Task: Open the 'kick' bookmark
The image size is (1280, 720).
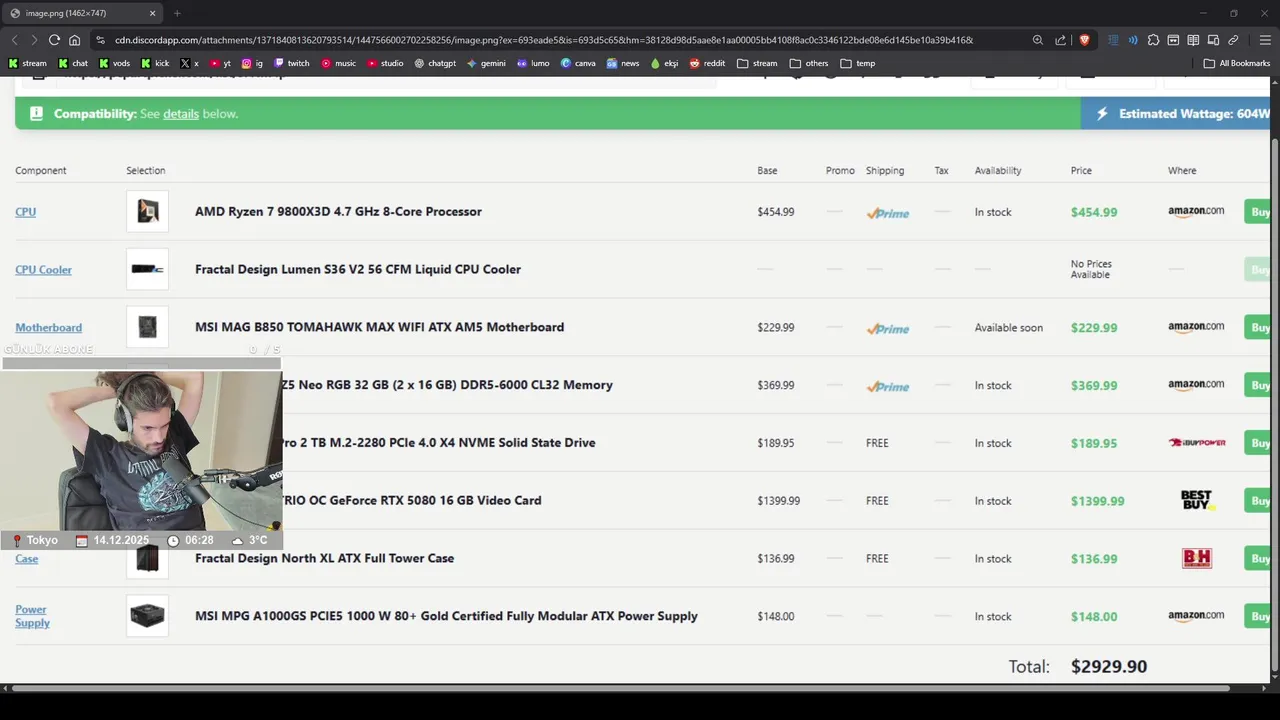Action: click(155, 63)
